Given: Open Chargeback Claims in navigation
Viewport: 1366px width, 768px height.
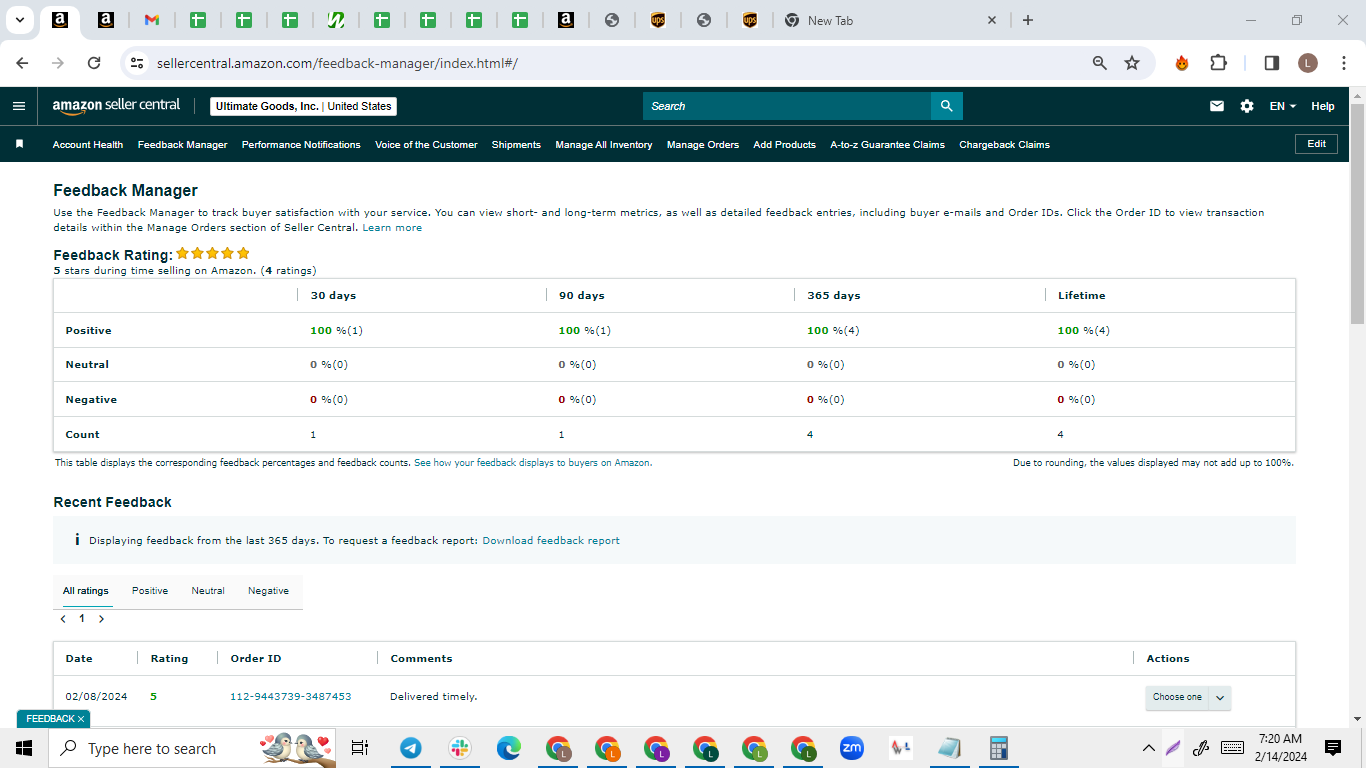Looking at the screenshot, I should pos(1004,144).
